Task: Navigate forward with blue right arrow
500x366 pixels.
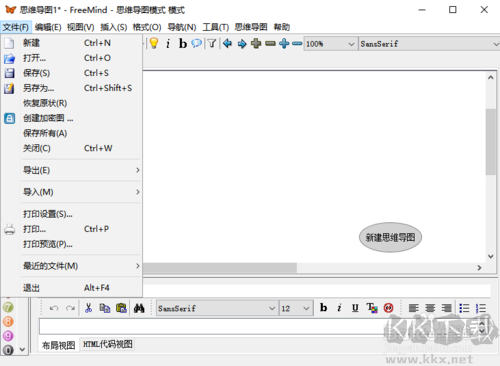Action: coord(242,43)
